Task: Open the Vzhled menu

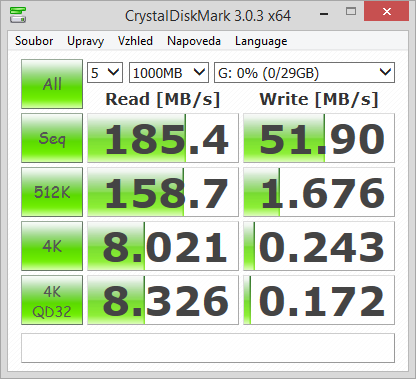Action: [x=135, y=41]
